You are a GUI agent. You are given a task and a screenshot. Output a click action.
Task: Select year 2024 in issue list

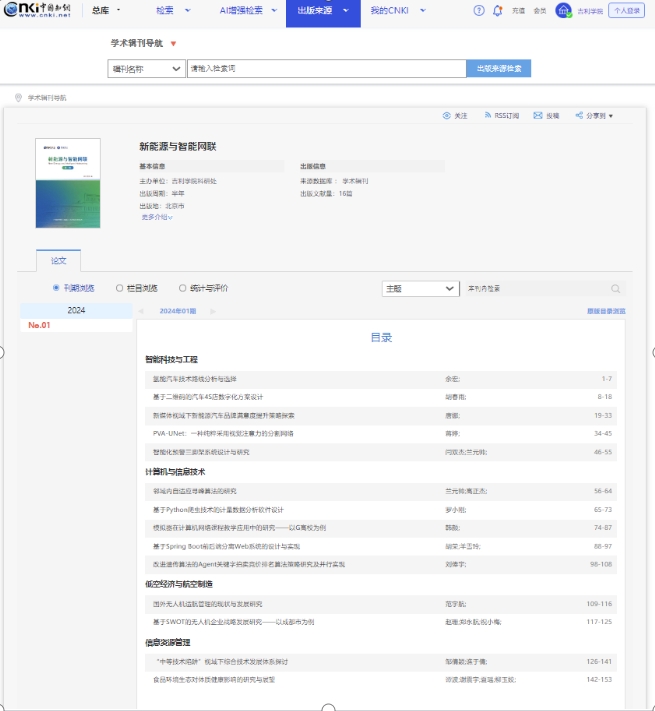[x=76, y=310]
